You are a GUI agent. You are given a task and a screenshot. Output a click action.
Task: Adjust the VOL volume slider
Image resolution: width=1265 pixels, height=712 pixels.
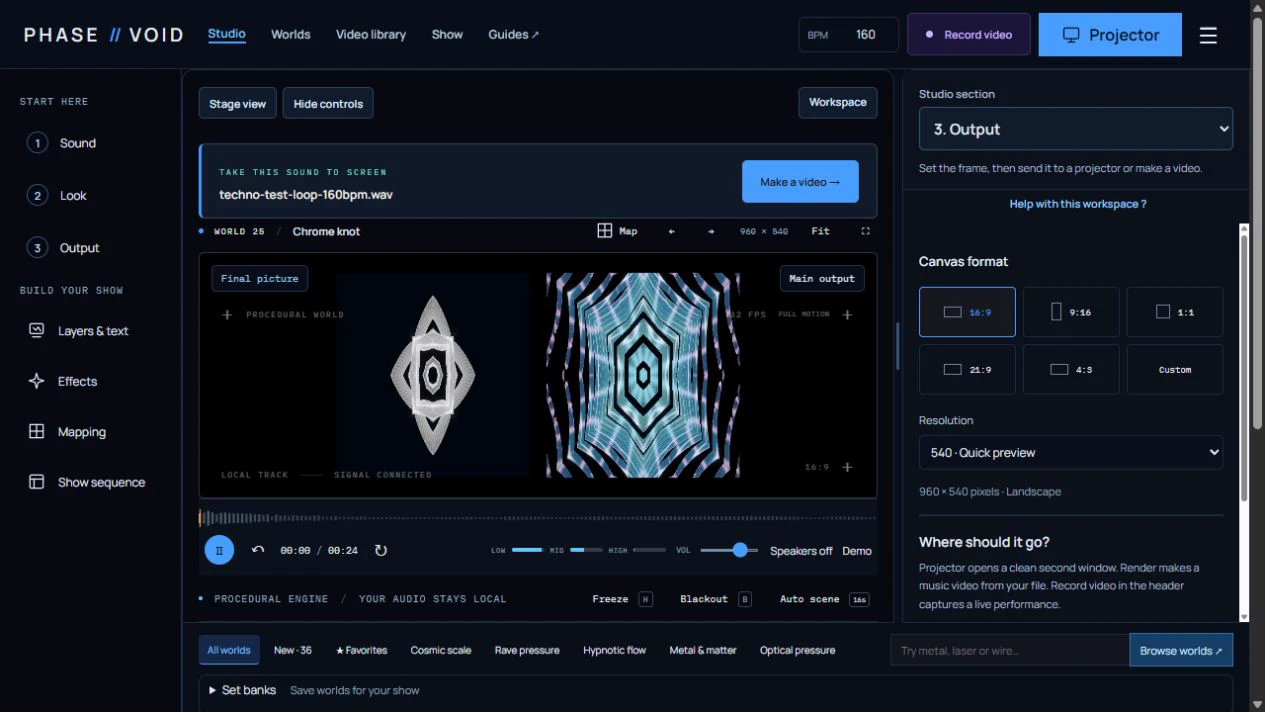[x=729, y=550]
